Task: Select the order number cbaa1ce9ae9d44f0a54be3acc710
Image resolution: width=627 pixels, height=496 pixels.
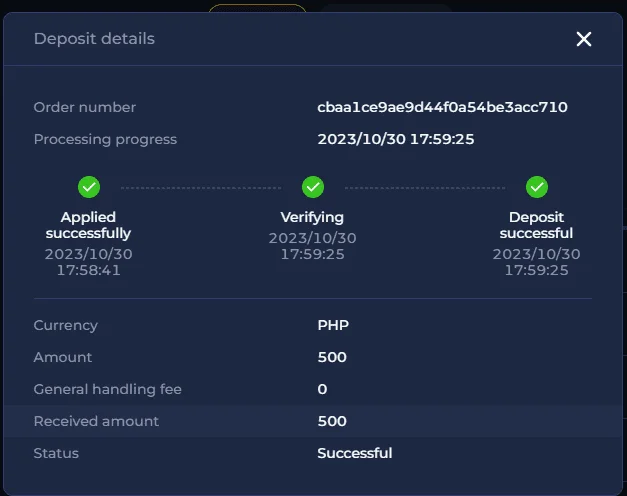Action: (442, 107)
